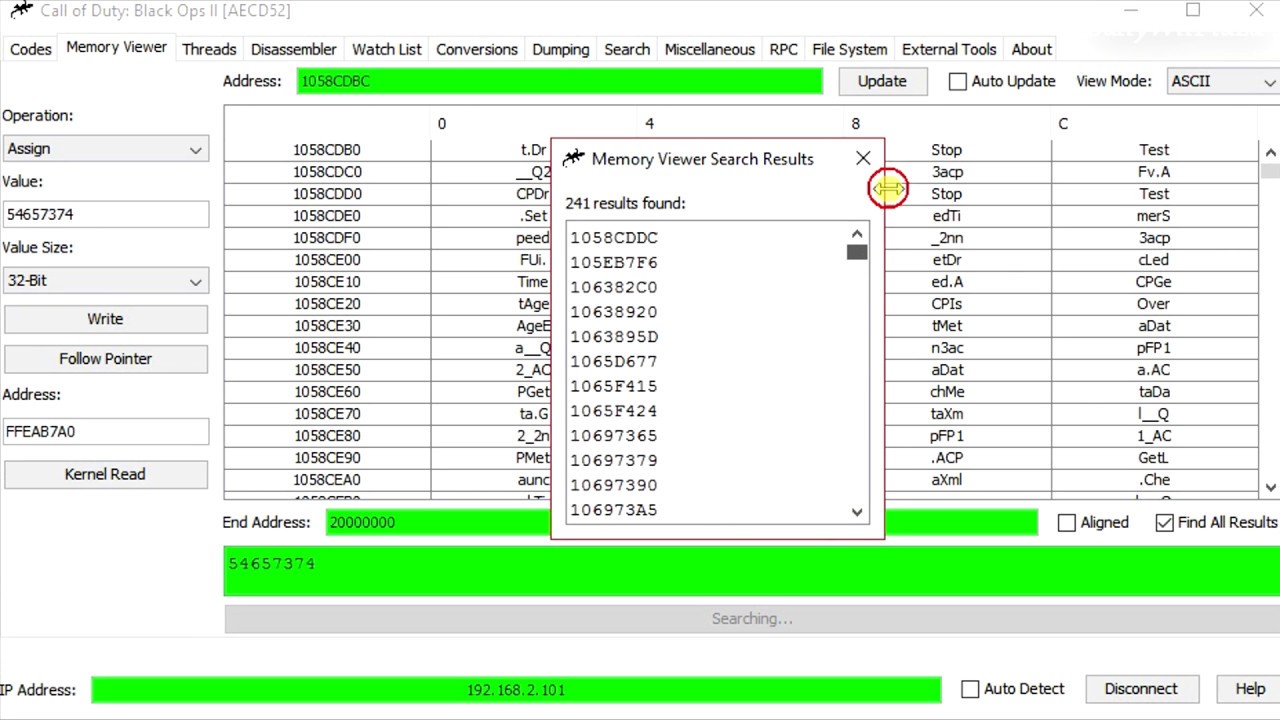
Task: Click the Disconnect button
Action: (x=1141, y=689)
